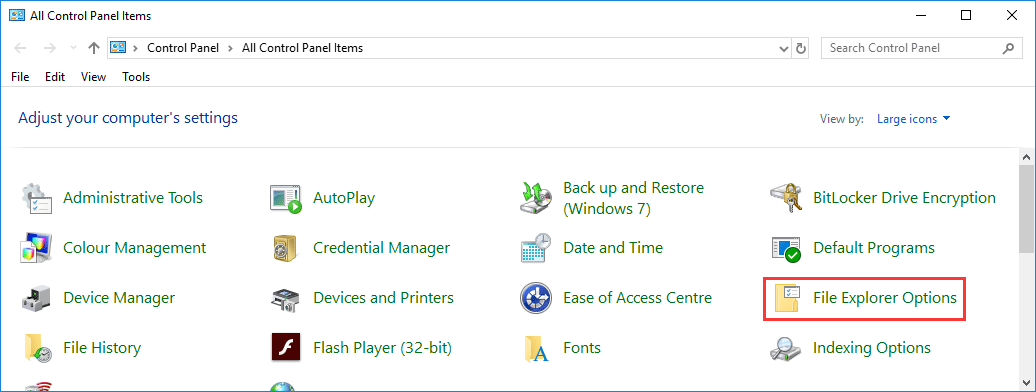Open the Edit menu

point(55,77)
